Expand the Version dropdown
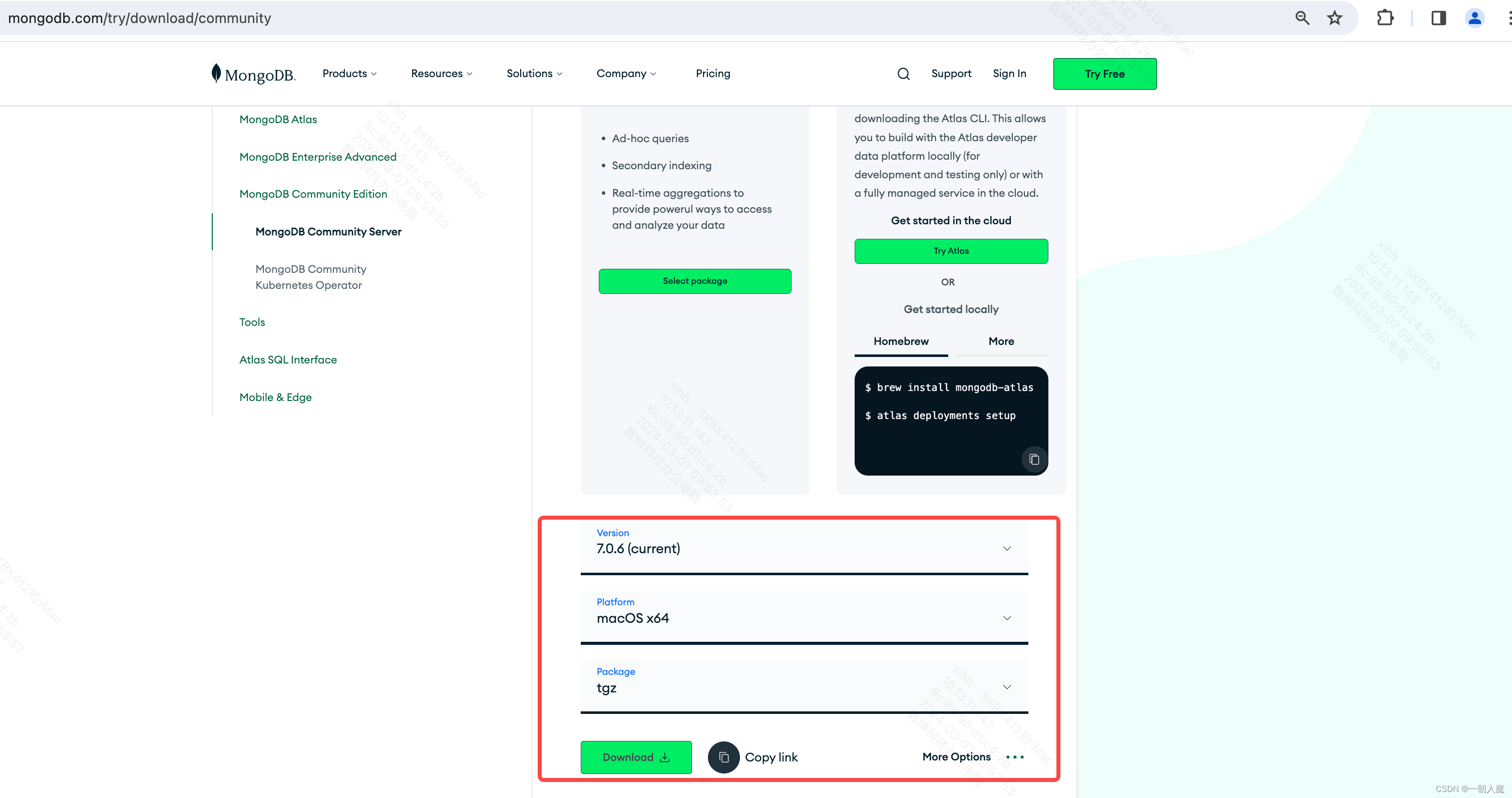Screen dimensions: 1512x798 point(804,549)
